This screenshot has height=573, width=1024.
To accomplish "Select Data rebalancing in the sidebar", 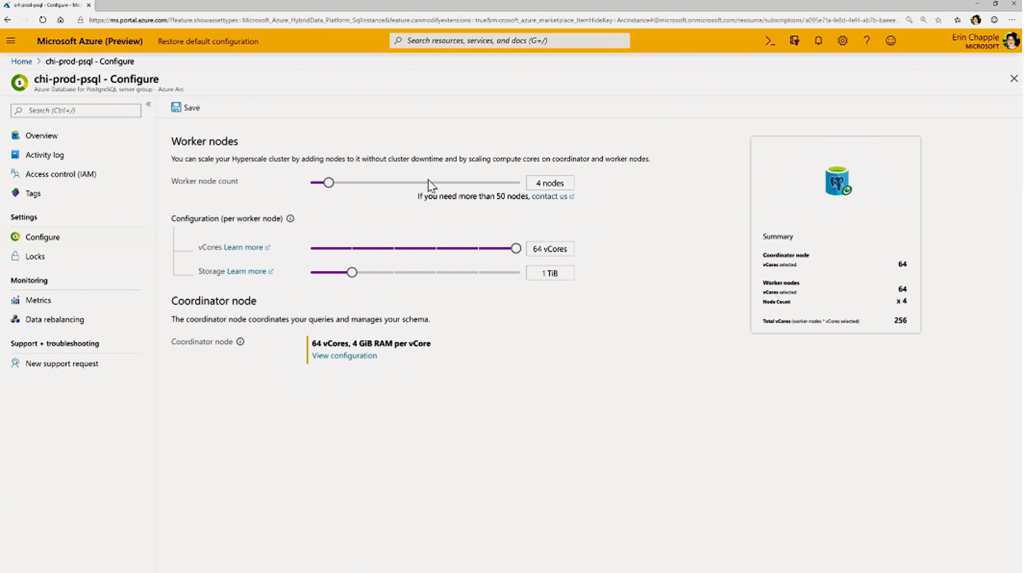I will pyautogui.click(x=54, y=320).
